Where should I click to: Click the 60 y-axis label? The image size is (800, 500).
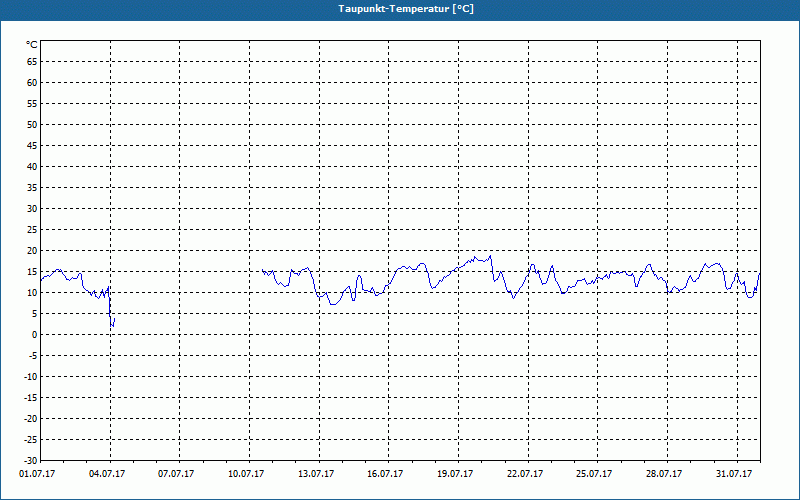point(32,83)
